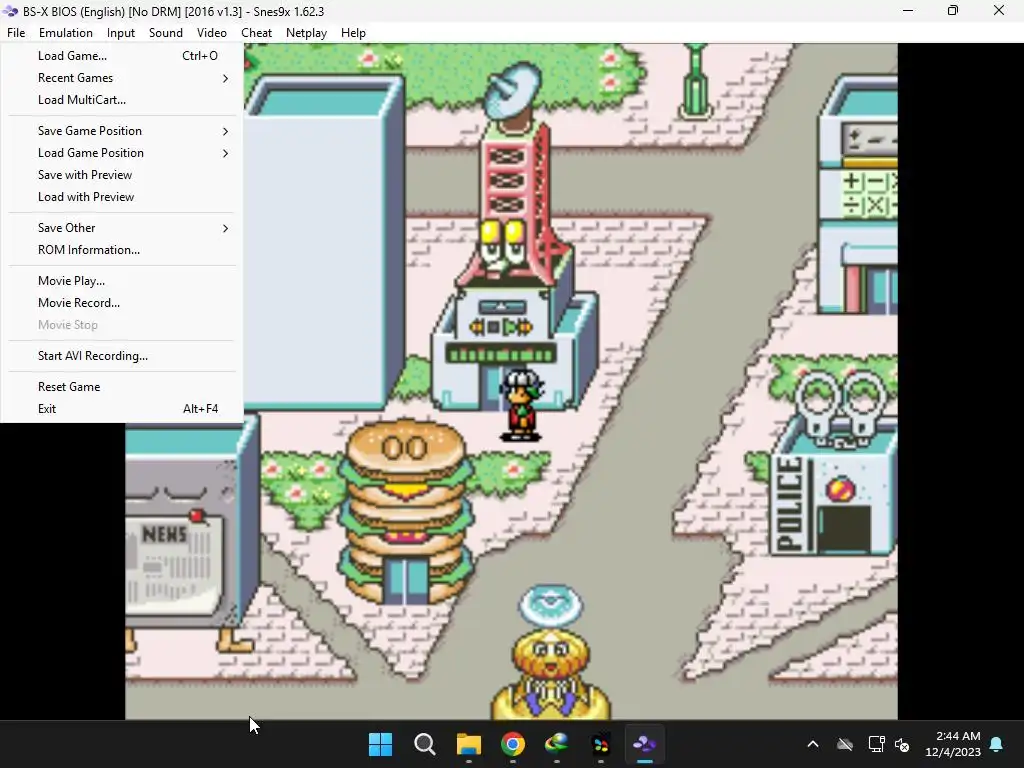The height and width of the screenshot is (768, 1024).
Task: Choose Start AVI Recording...
Action: tap(122, 356)
